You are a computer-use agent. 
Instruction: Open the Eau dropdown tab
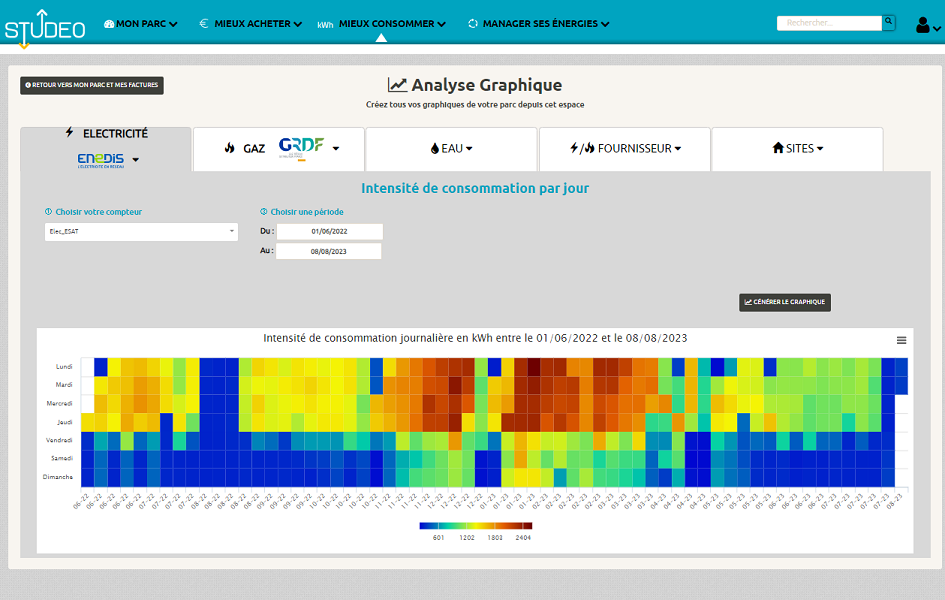(451, 149)
